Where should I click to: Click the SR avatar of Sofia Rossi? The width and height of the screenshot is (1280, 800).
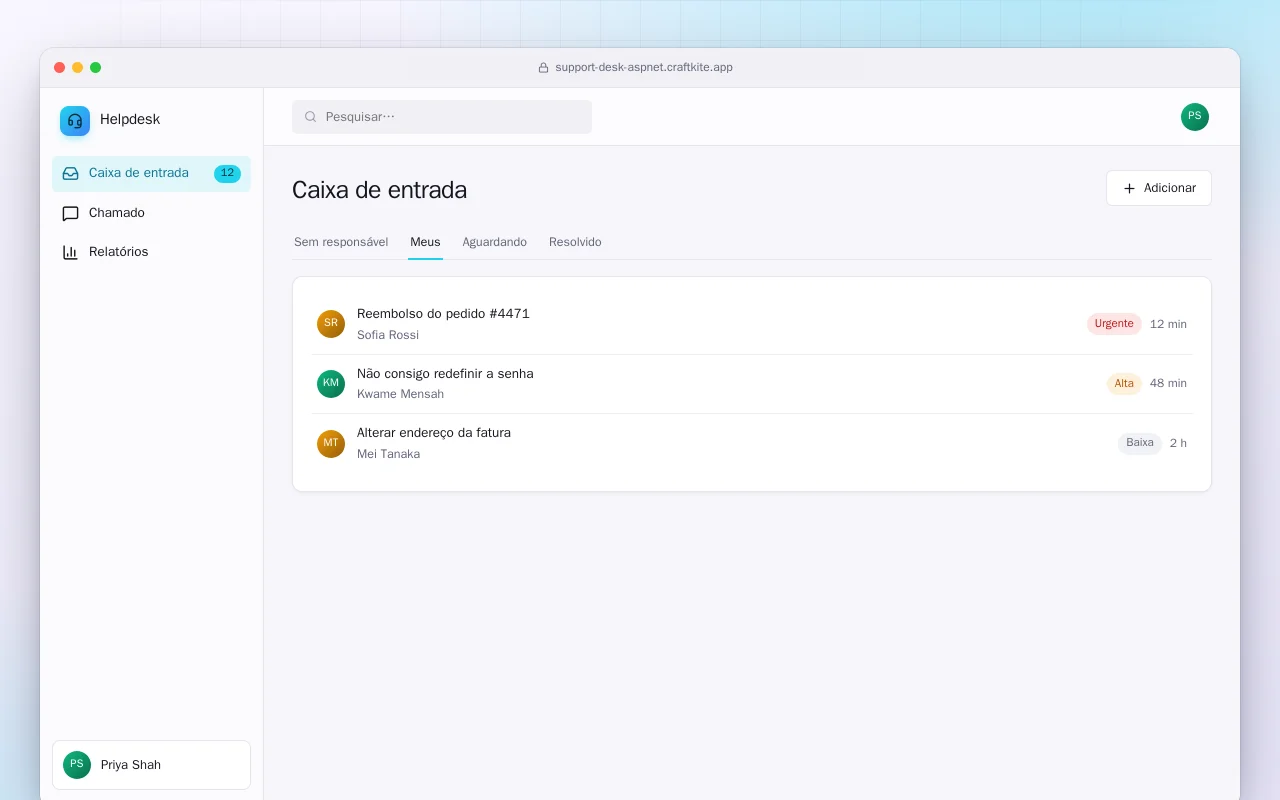pyautogui.click(x=331, y=324)
